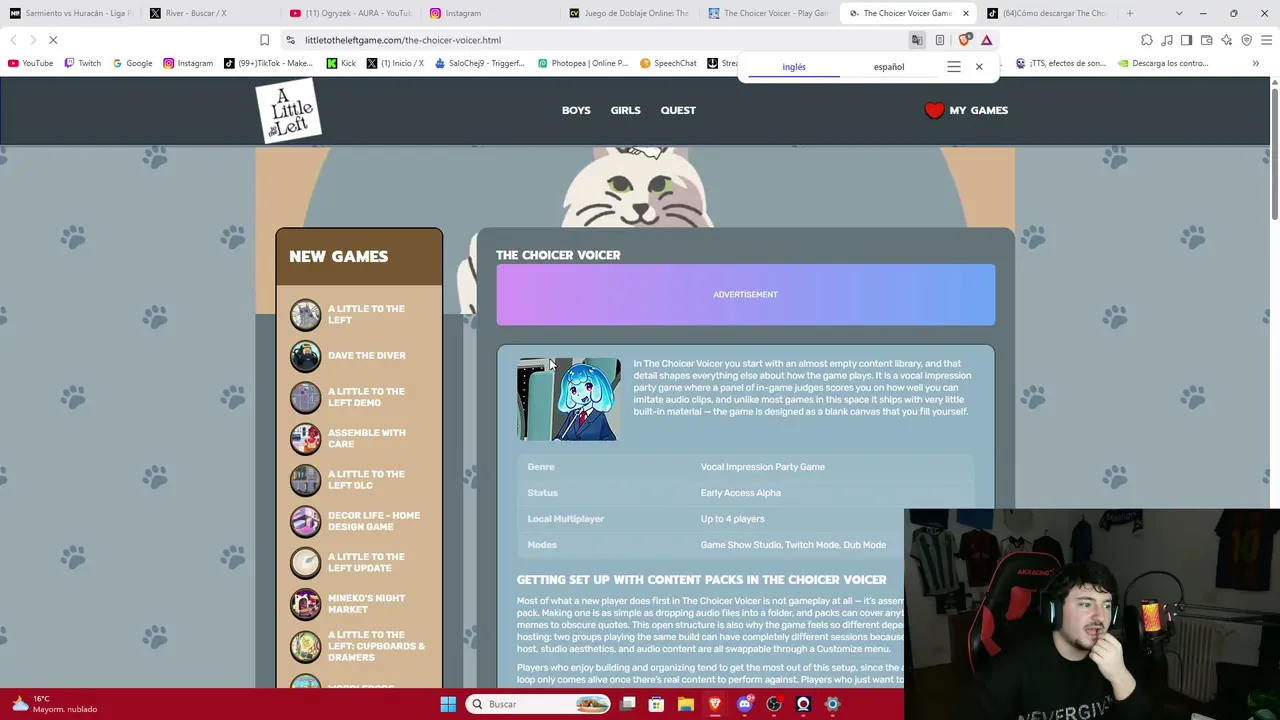Close the translate popup
The image size is (1280, 720).
[x=979, y=67]
